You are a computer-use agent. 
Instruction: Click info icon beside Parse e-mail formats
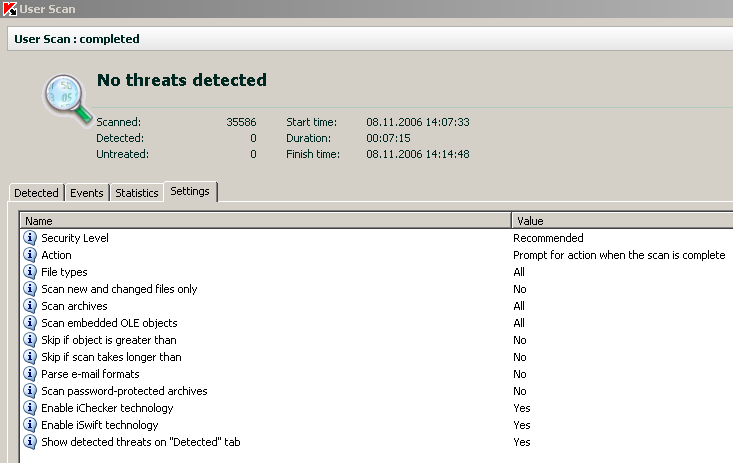click(x=30, y=374)
